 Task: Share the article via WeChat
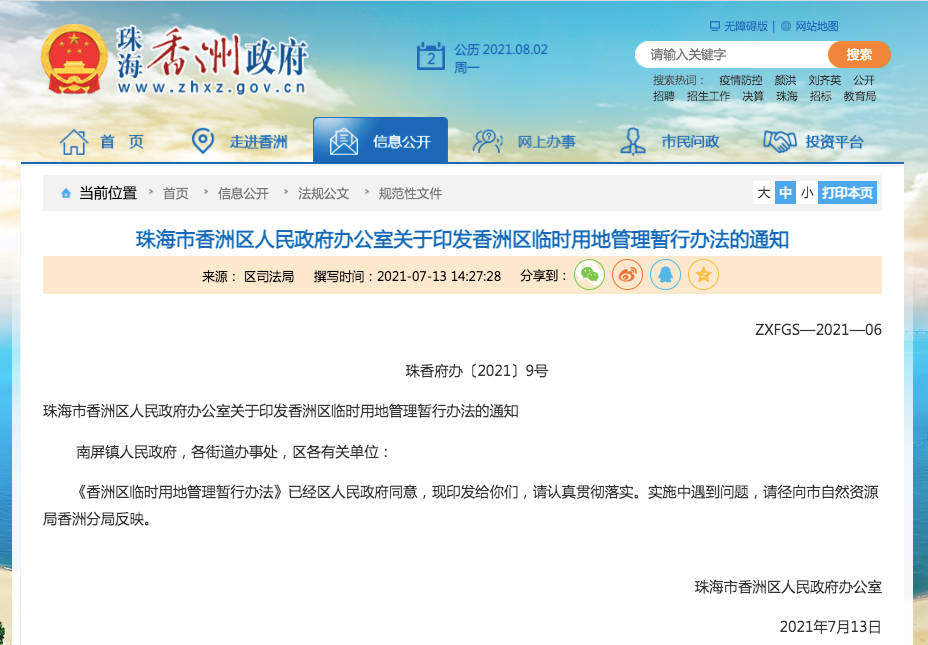point(589,275)
